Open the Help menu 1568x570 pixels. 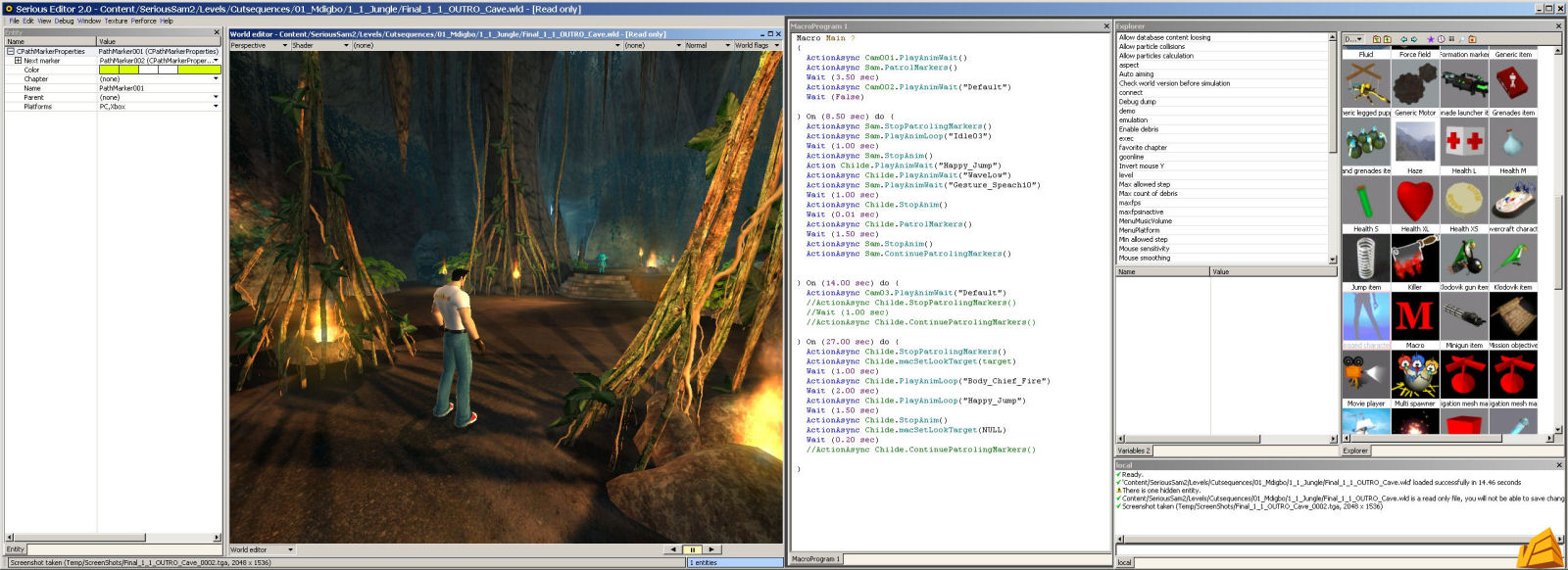click(x=167, y=21)
